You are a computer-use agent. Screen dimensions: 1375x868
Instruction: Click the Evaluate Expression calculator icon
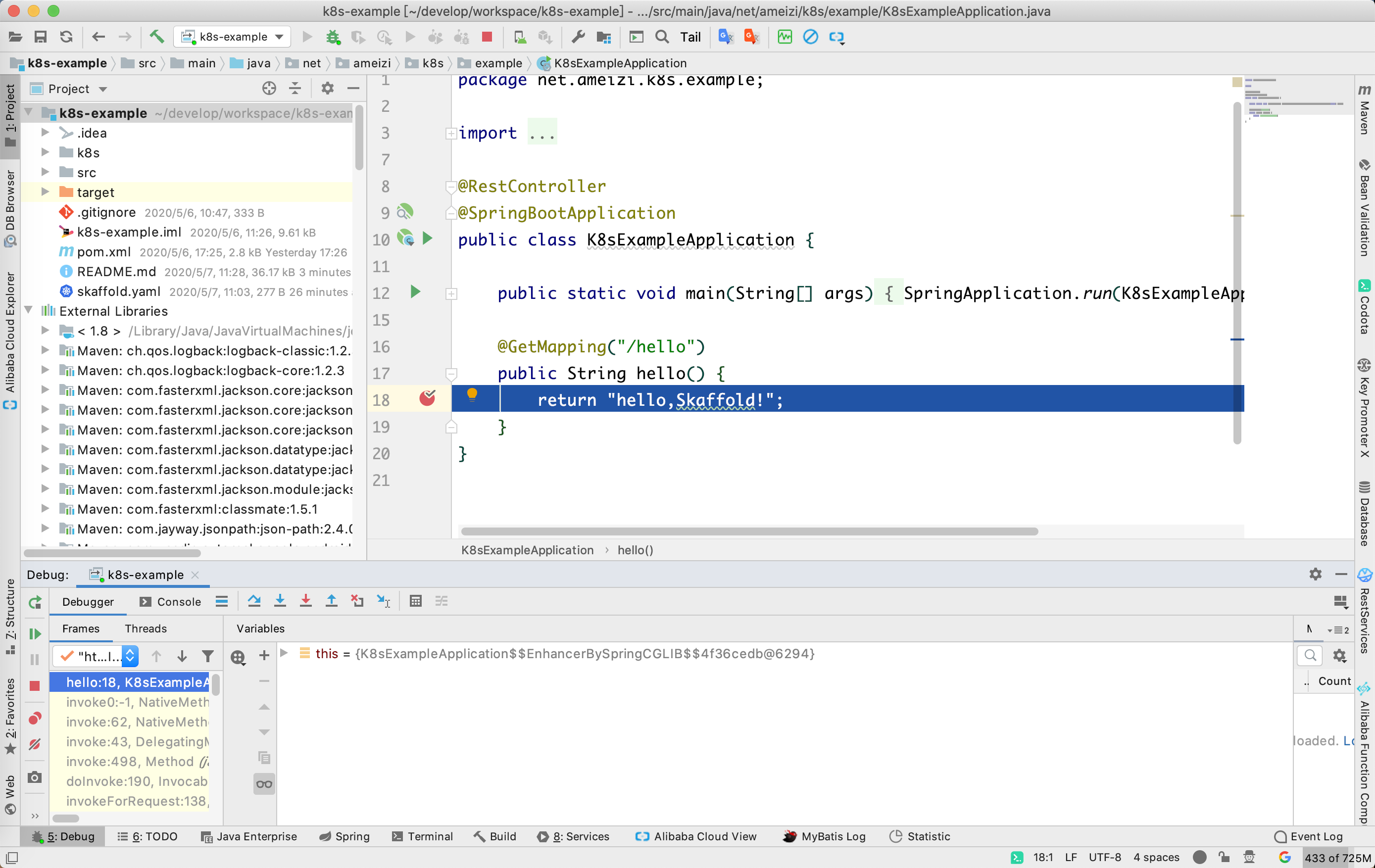pyautogui.click(x=415, y=601)
